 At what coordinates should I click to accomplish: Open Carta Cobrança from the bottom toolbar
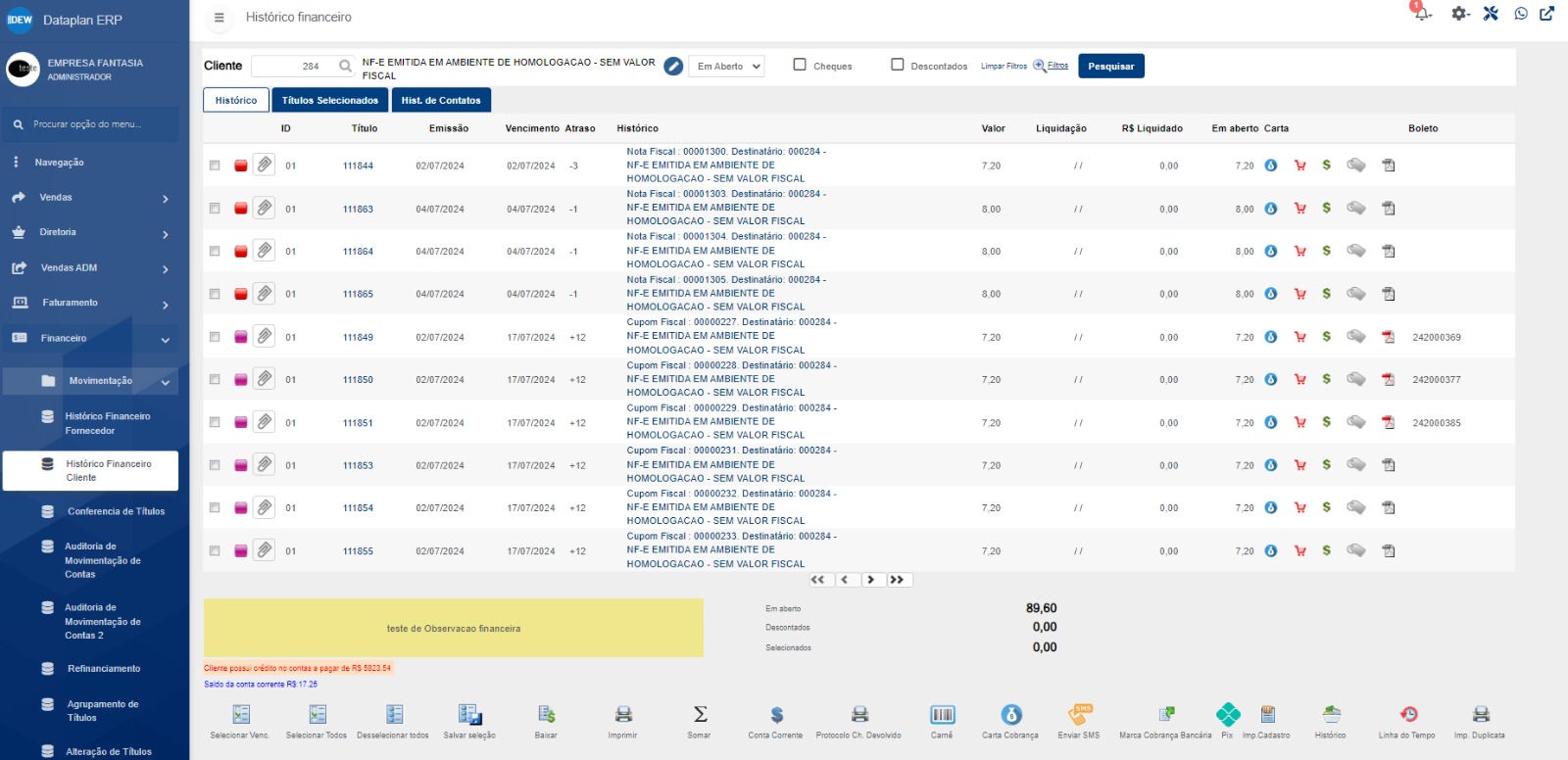click(1010, 715)
